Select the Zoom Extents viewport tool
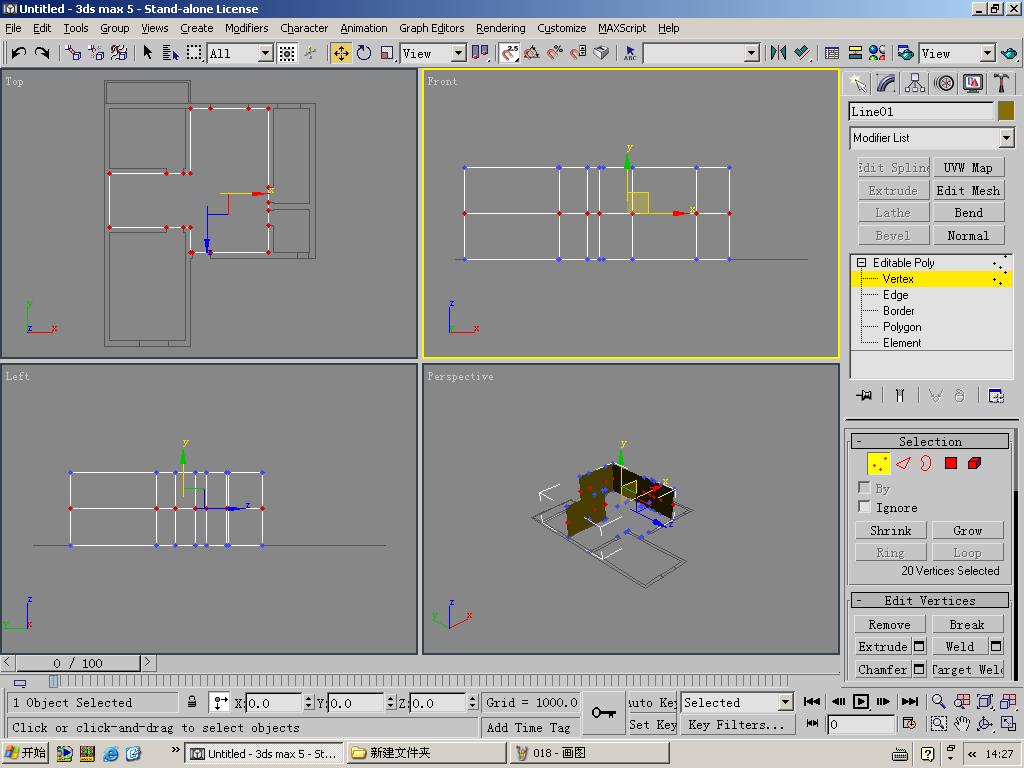Screen dimensions: 1024x768 pyautogui.click(x=984, y=702)
